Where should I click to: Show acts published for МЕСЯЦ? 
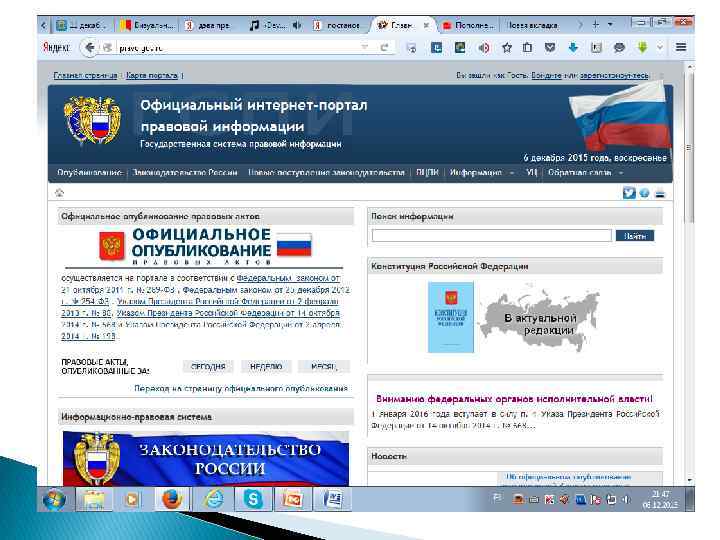tap(324, 366)
